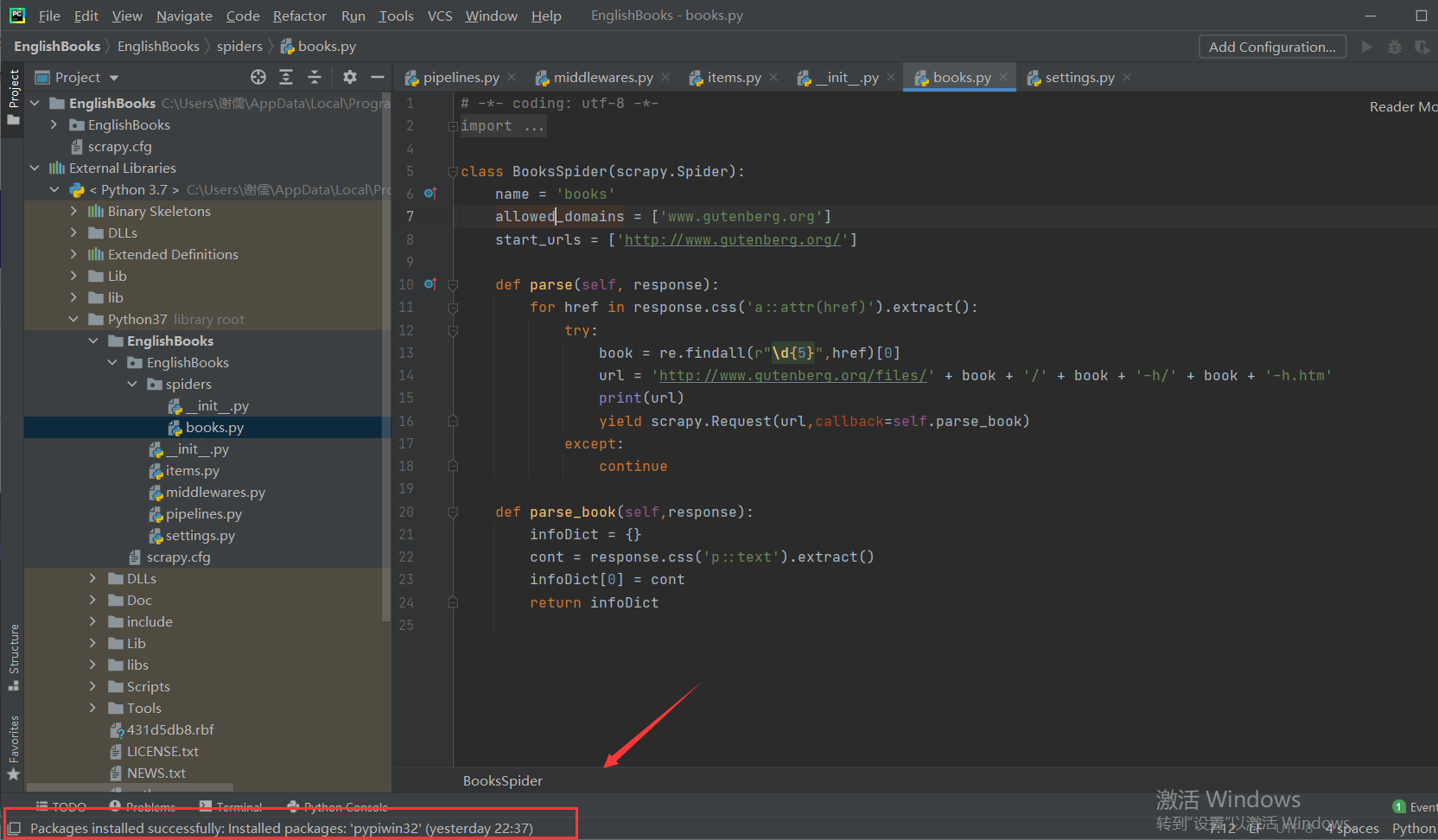Fold the parse_book method on line 20
The image size is (1438, 840).
(453, 512)
